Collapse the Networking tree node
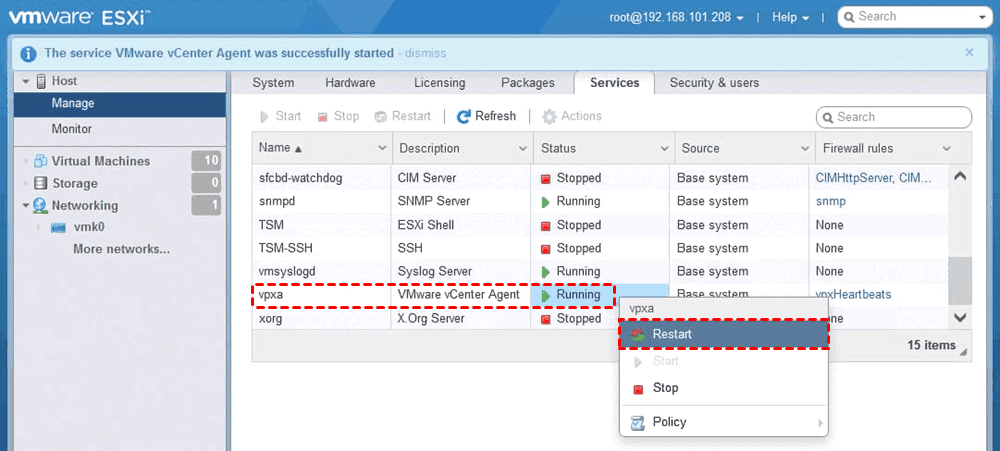This screenshot has width=1000, height=451. pyautogui.click(x=26, y=206)
